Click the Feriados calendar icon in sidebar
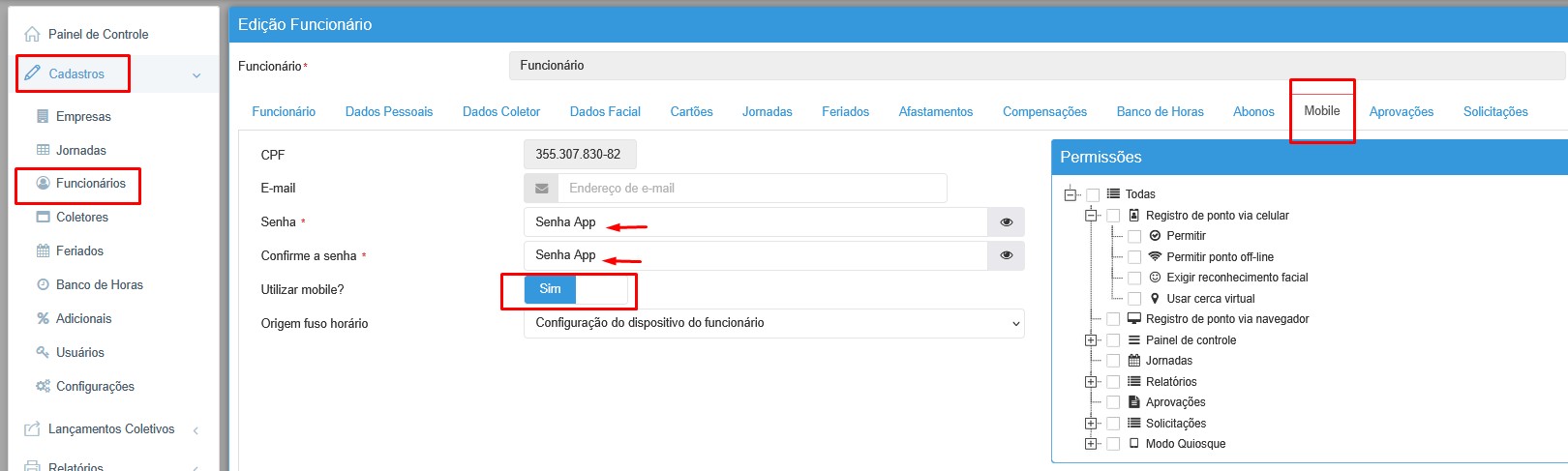1568x471 pixels. point(43,250)
